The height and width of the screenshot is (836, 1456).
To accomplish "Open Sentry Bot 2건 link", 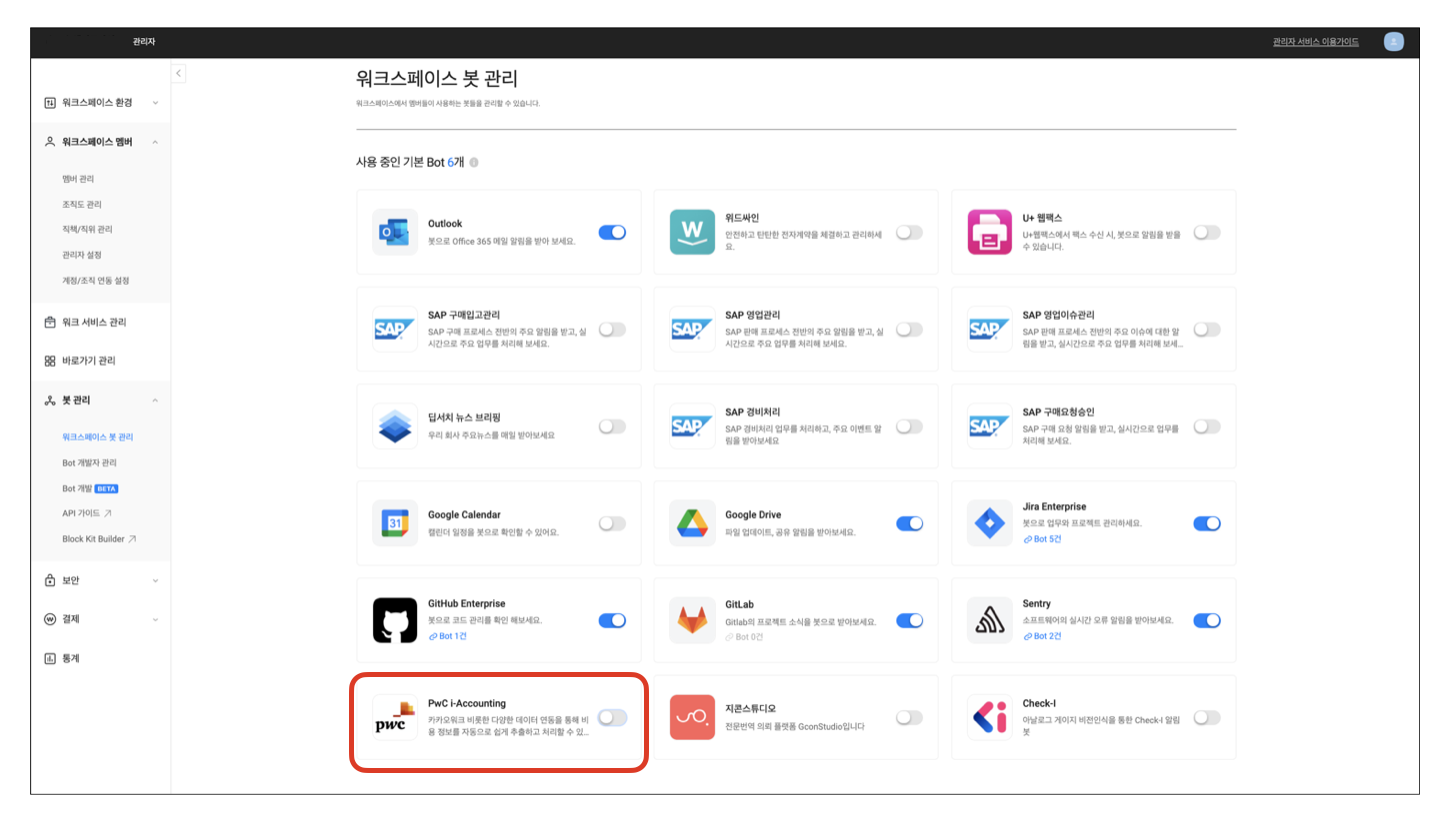I will point(1041,636).
